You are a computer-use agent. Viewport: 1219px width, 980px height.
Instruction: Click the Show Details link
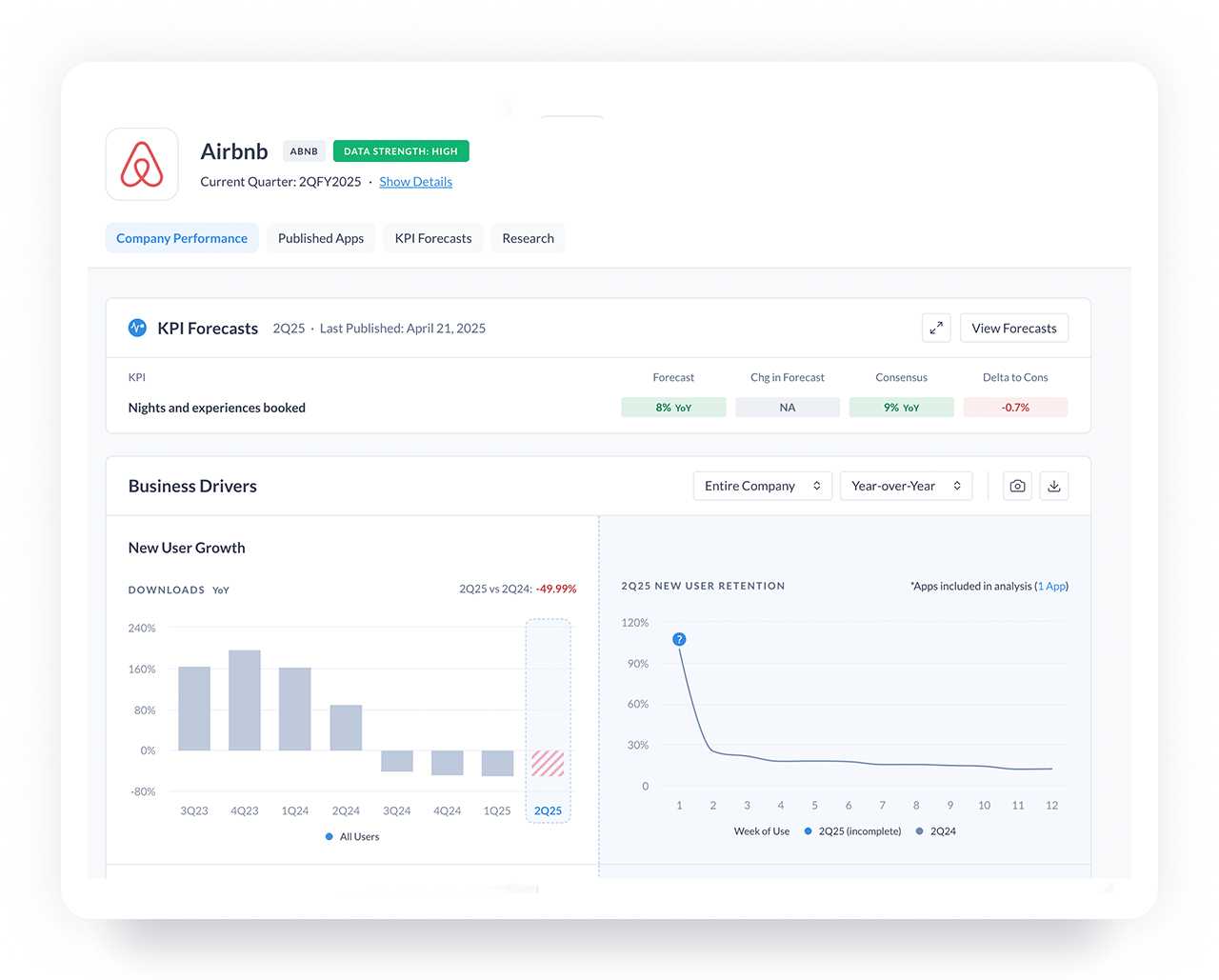[x=415, y=182]
